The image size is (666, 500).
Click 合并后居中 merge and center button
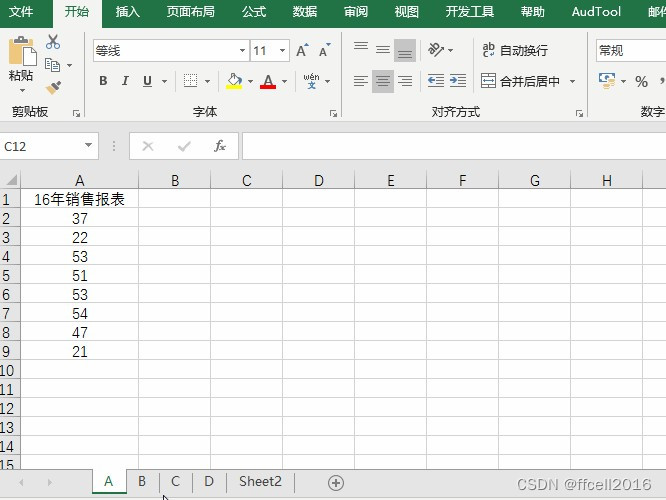[x=520, y=81]
